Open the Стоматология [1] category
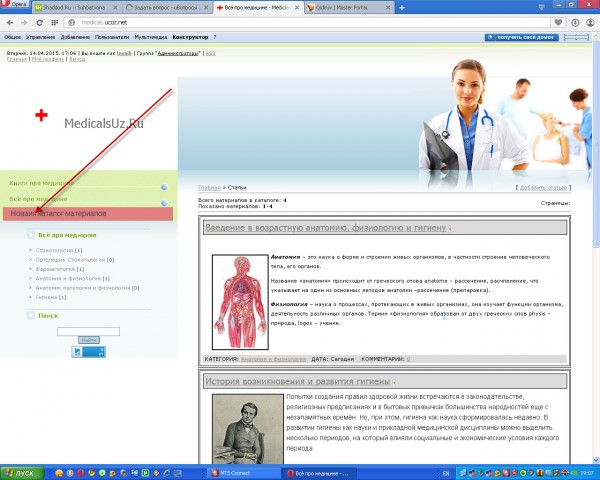The height and width of the screenshot is (480, 600). (x=59, y=250)
